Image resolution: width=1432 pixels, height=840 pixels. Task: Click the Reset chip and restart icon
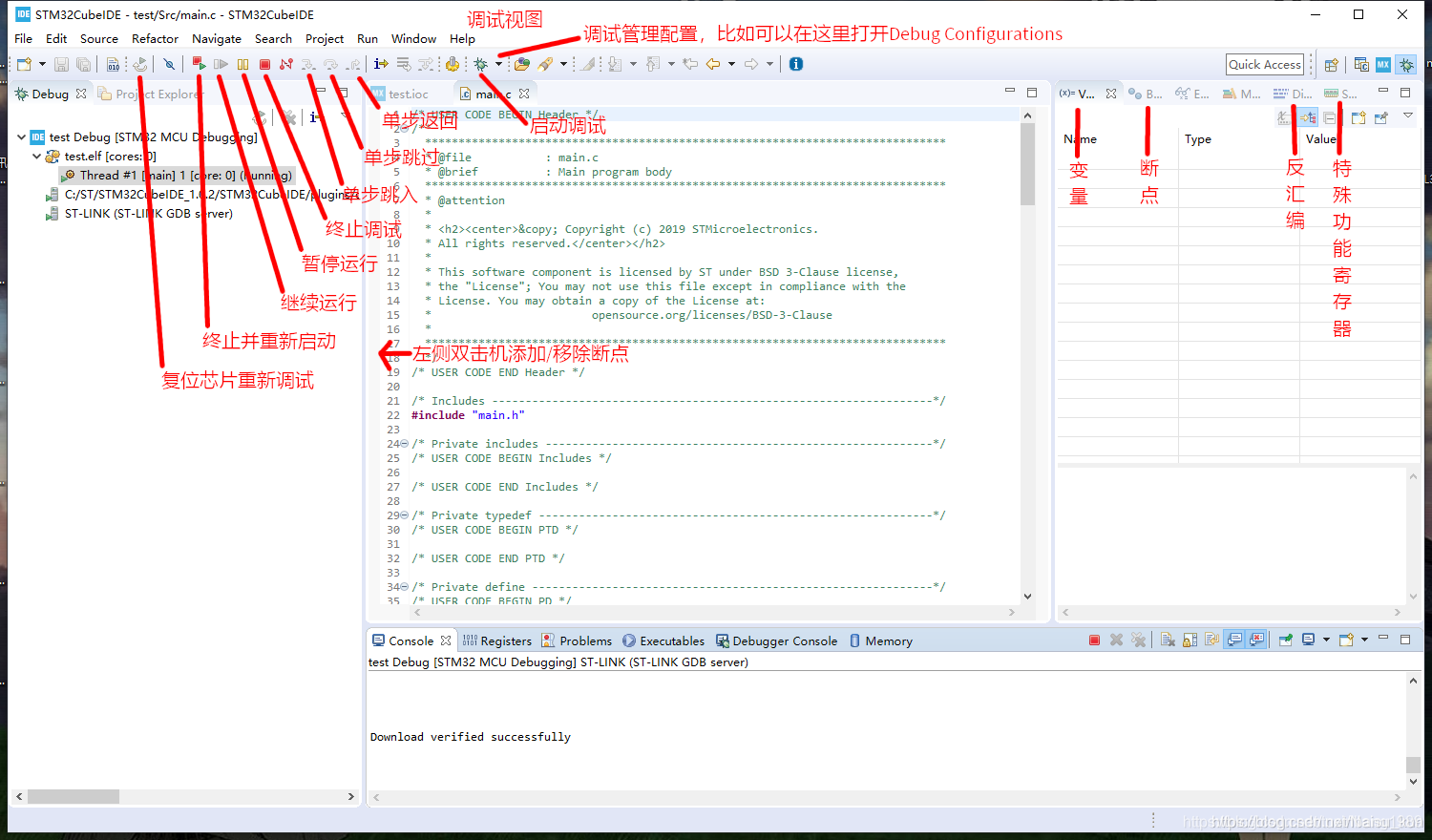click(139, 64)
